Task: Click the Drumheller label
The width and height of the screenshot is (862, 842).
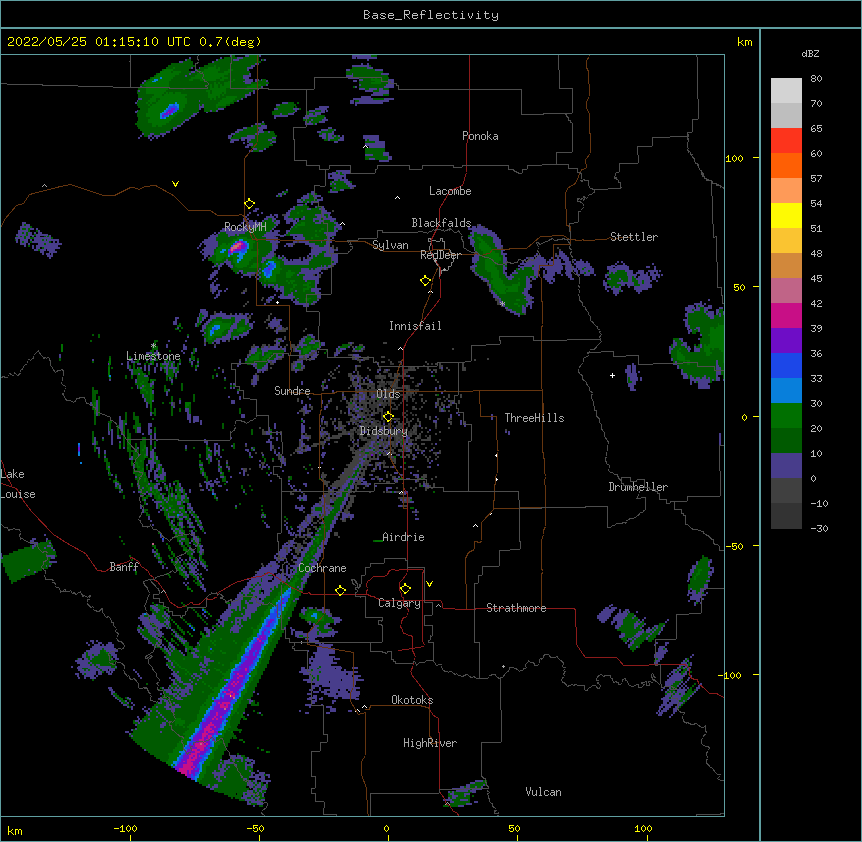Action: click(x=638, y=487)
